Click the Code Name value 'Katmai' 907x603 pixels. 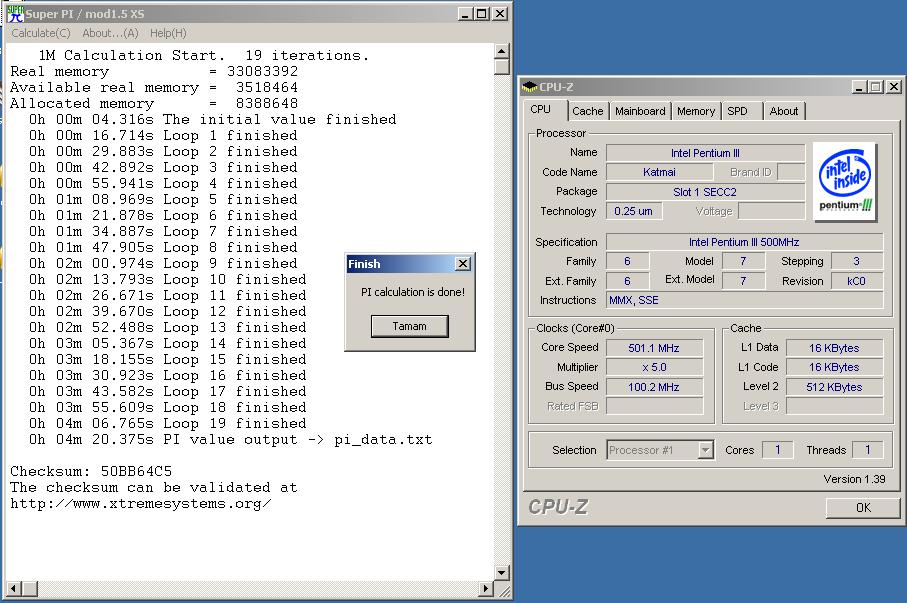pos(659,172)
